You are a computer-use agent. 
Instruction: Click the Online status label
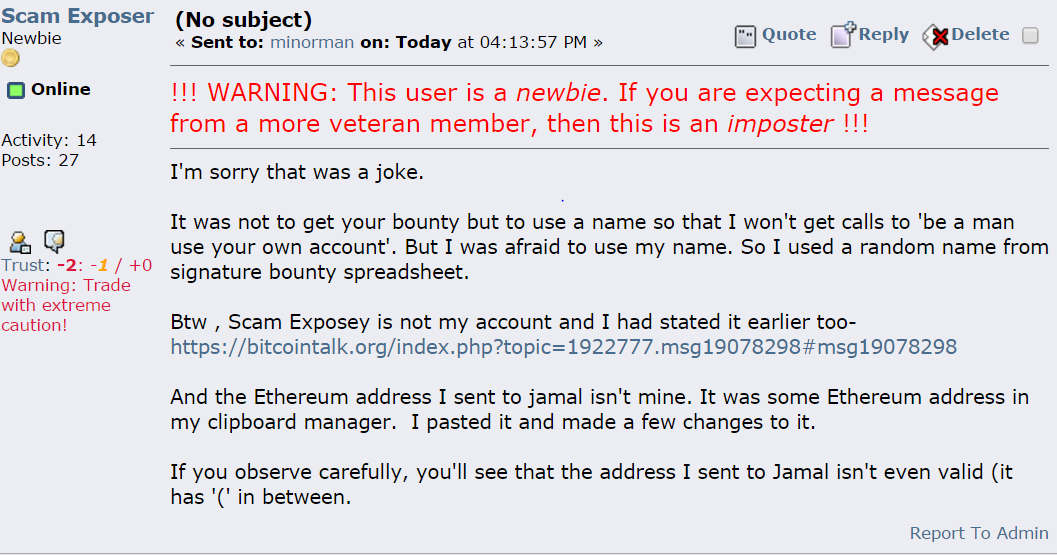click(61, 89)
